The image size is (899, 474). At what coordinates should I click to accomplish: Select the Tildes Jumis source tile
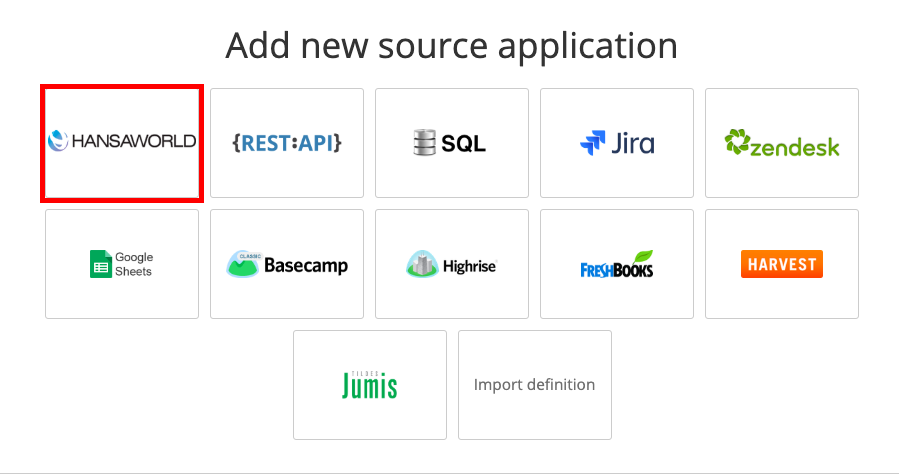coord(369,385)
